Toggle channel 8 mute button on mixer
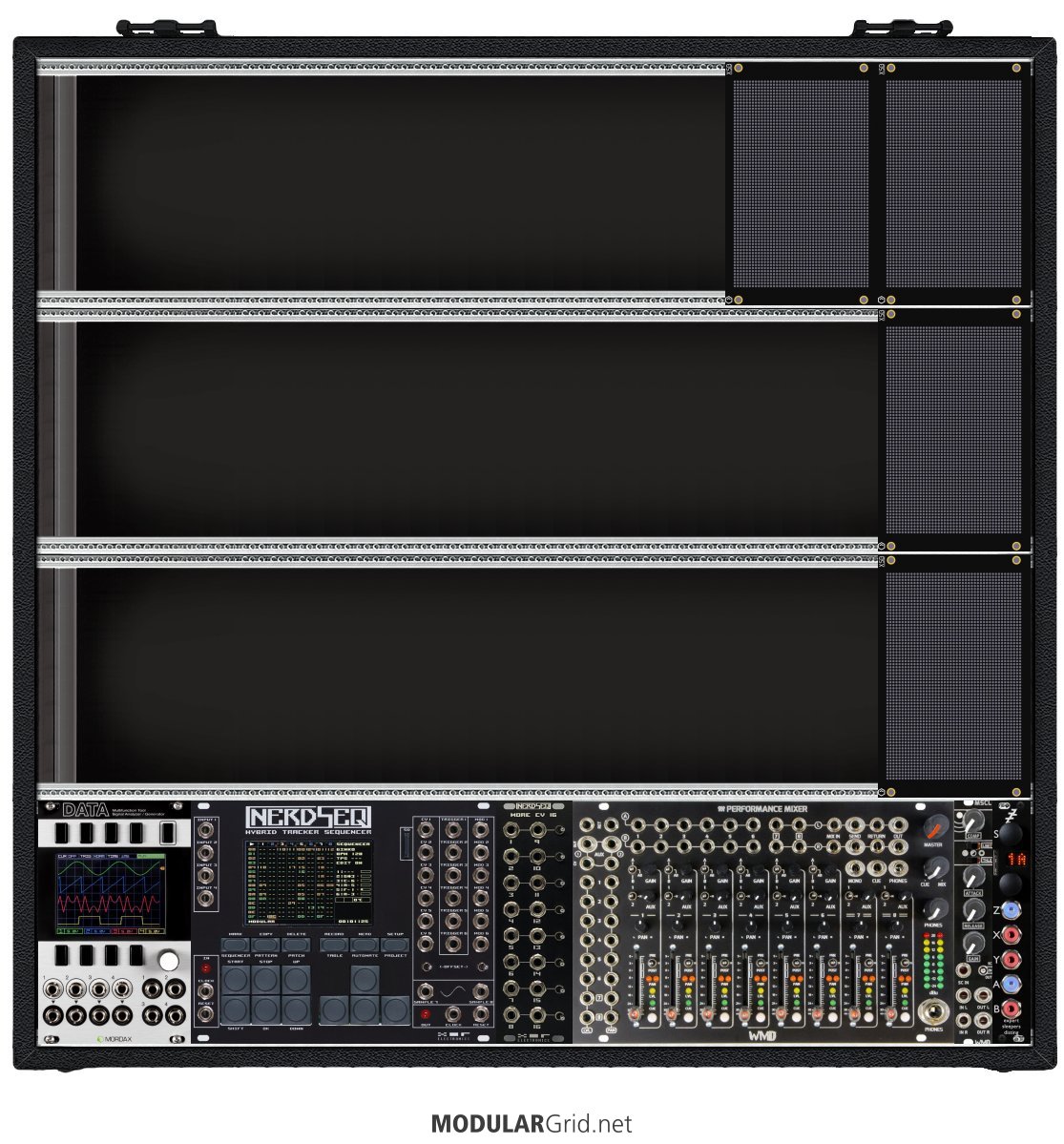The image size is (1064, 1144). click(x=905, y=1018)
